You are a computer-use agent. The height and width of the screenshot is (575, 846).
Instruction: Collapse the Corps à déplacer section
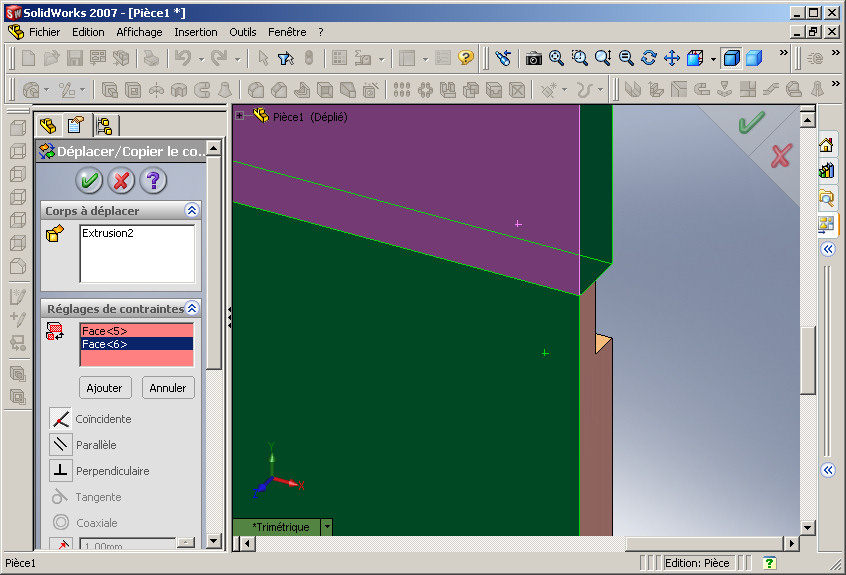192,210
